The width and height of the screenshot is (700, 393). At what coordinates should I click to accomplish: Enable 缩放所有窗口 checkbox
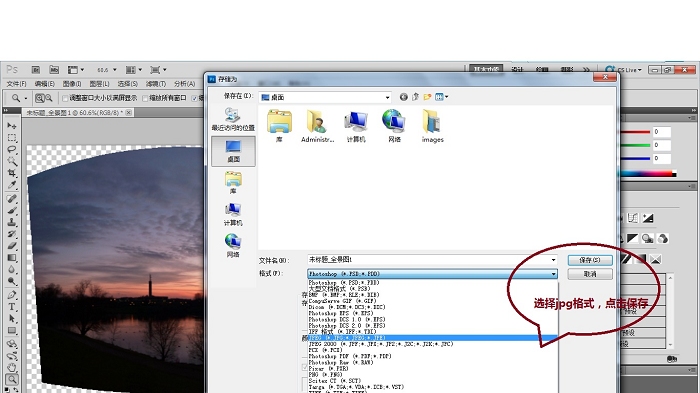pyautogui.click(x=145, y=98)
